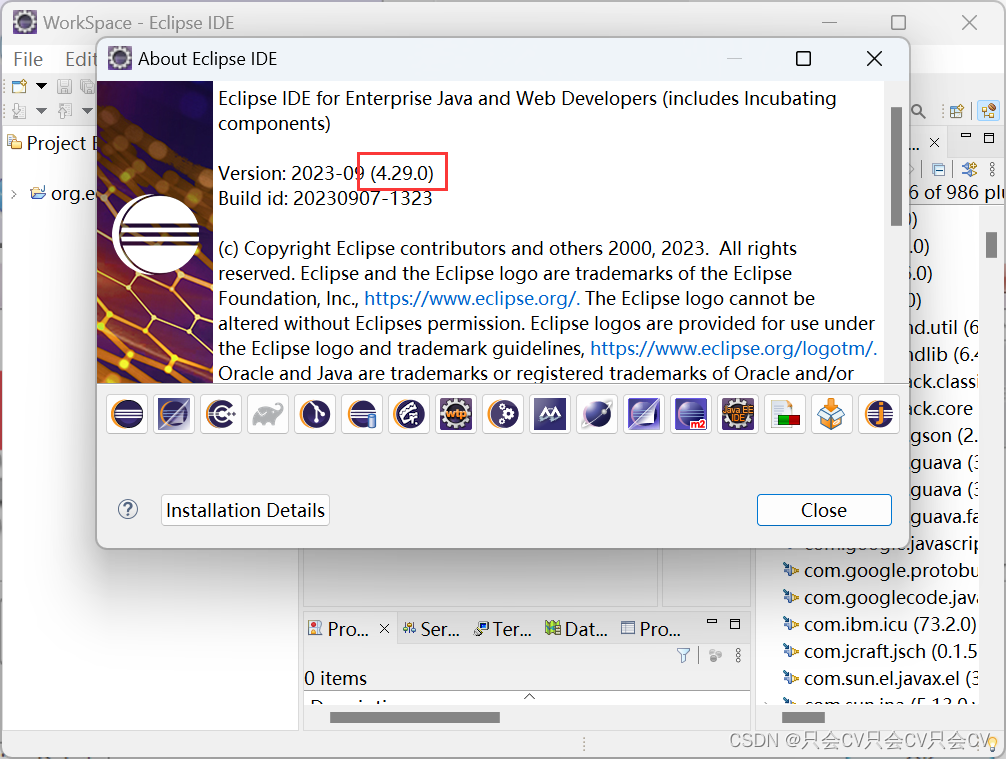This screenshot has height=759, width=1006.
Task: Click the 0 items label in Problems view
Action: tap(336, 678)
